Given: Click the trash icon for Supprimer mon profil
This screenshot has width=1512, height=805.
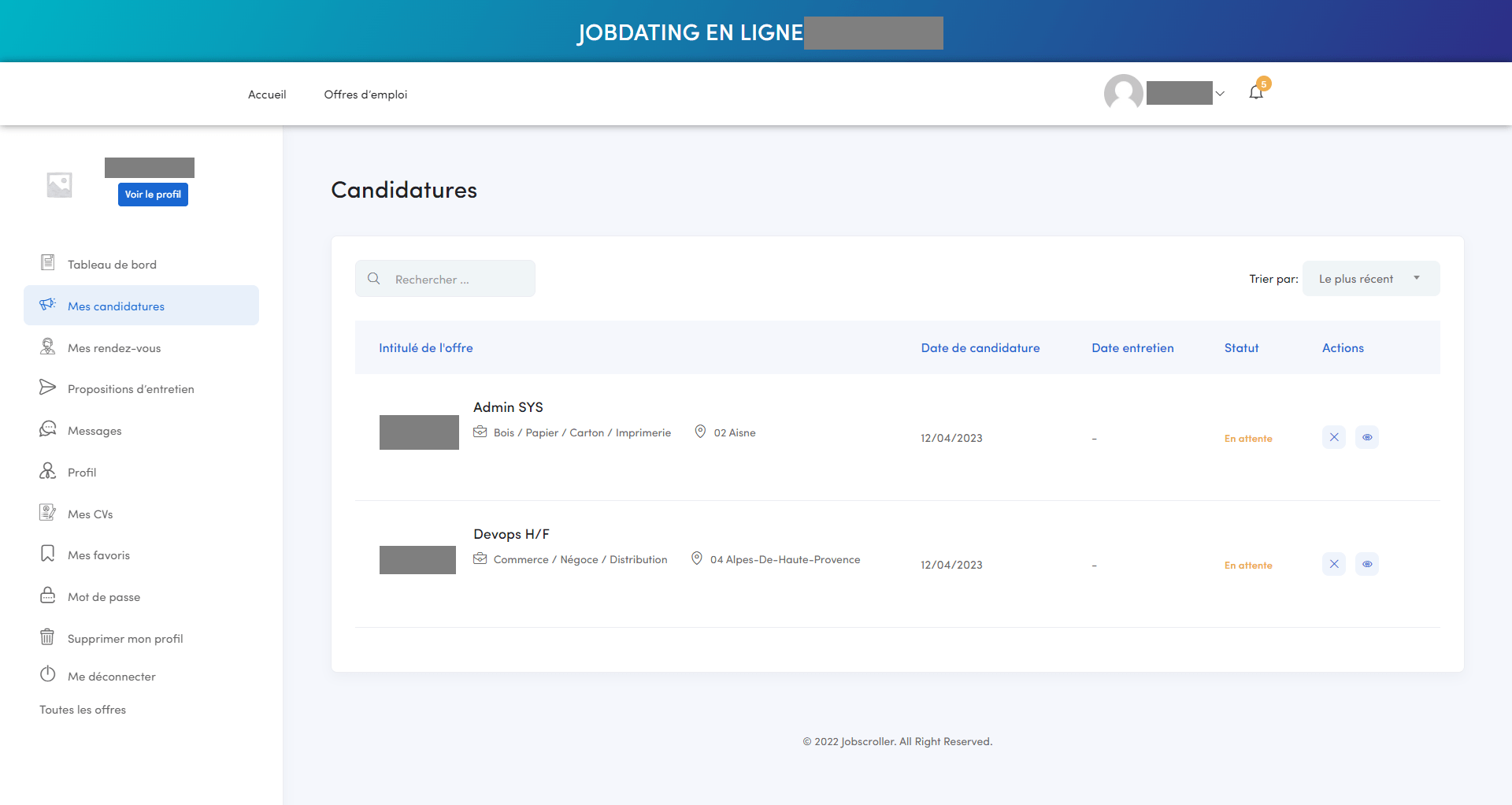Looking at the screenshot, I should click(47, 637).
